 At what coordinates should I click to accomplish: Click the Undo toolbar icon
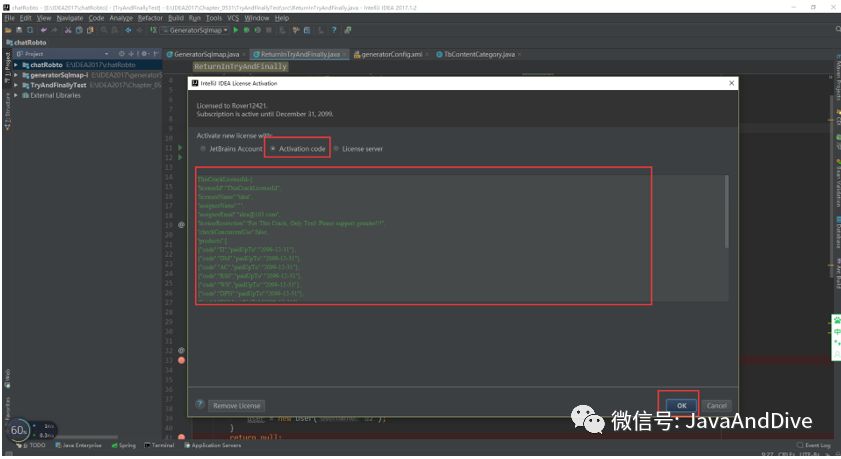point(43,30)
